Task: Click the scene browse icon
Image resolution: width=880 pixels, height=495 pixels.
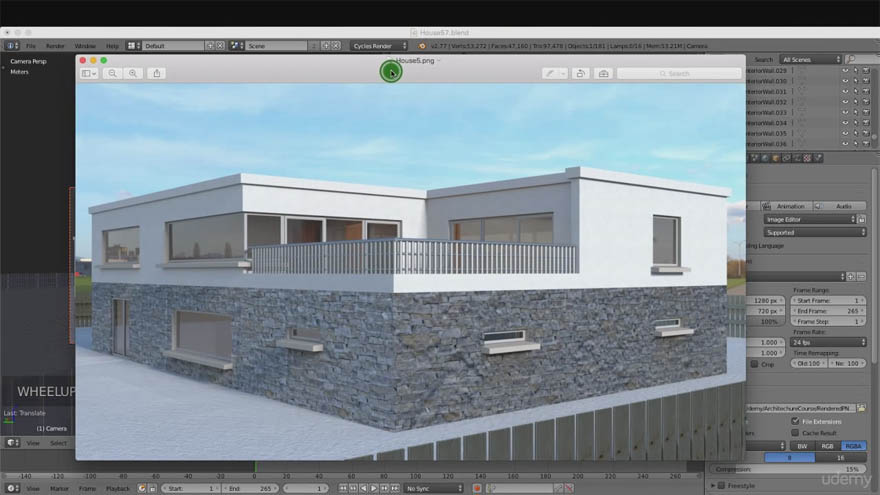Action: pos(236,46)
